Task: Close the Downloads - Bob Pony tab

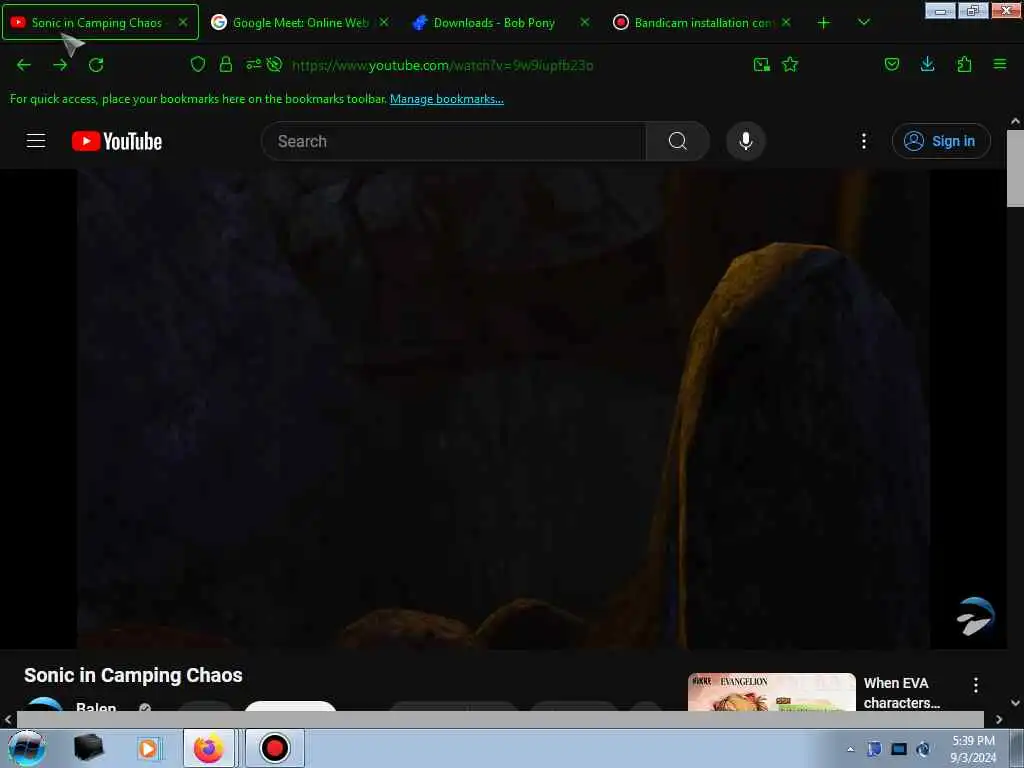Action: tap(584, 22)
